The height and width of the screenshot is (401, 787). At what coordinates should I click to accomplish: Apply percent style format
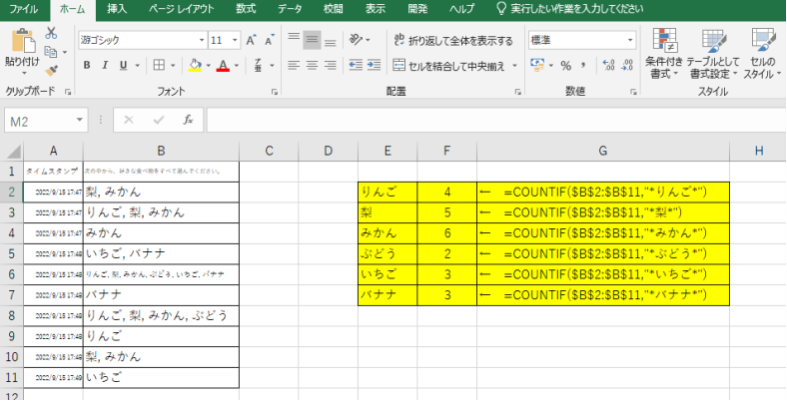pos(566,66)
